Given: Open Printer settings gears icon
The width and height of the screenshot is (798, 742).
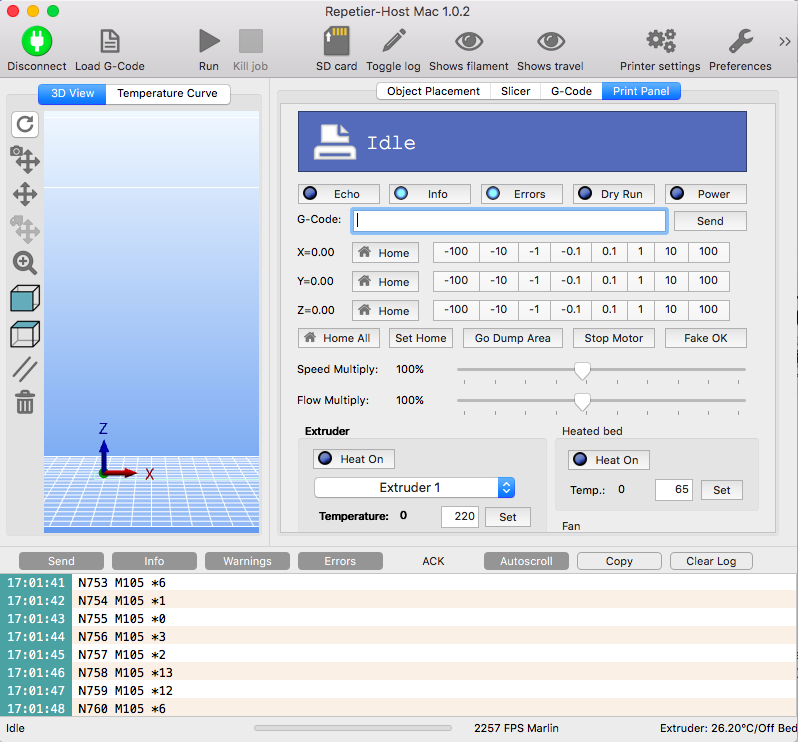Looking at the screenshot, I should point(661,41).
